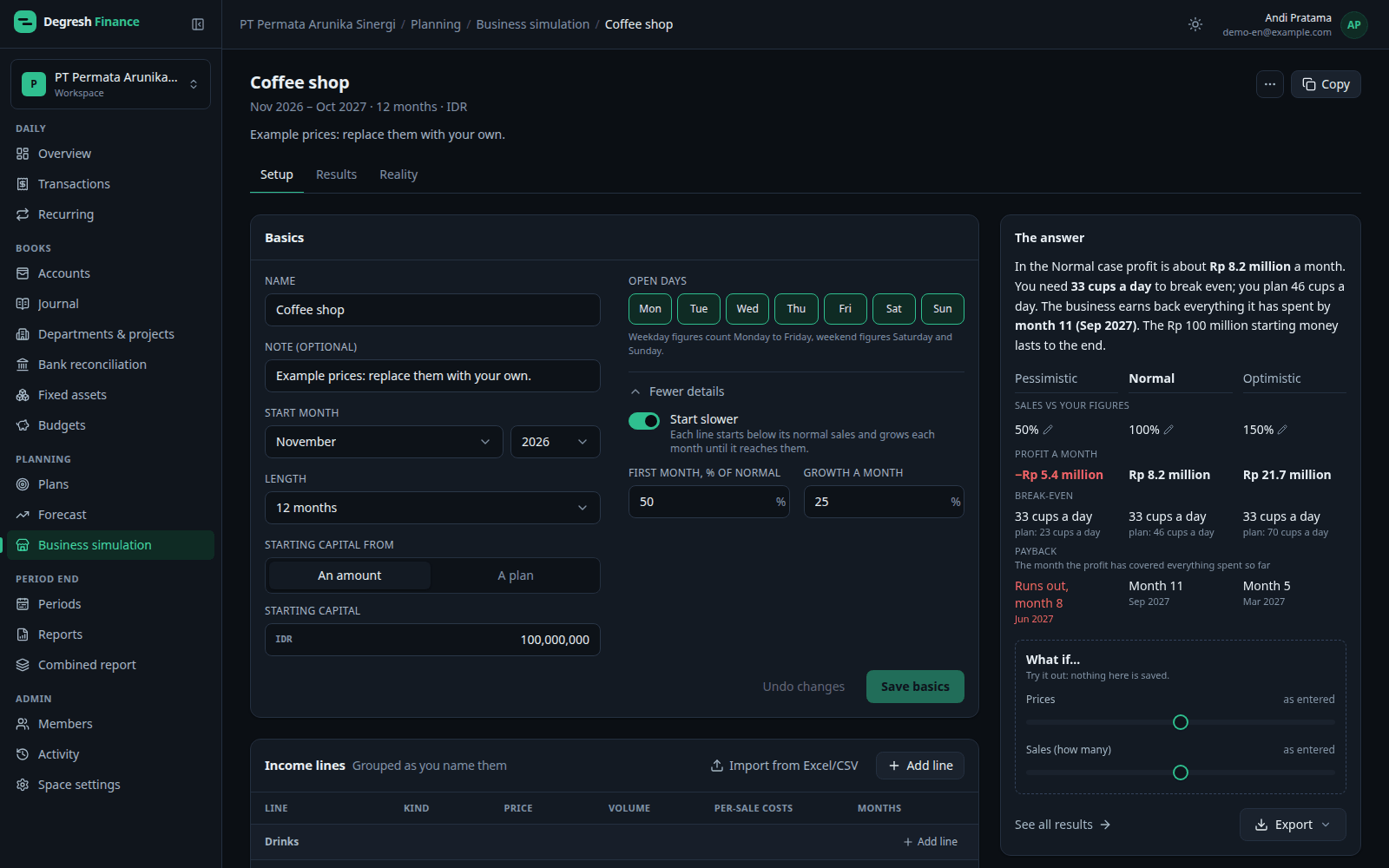Screen dimensions: 1389x868
Task: Toggle Fri open day
Action: pyautogui.click(x=845, y=309)
